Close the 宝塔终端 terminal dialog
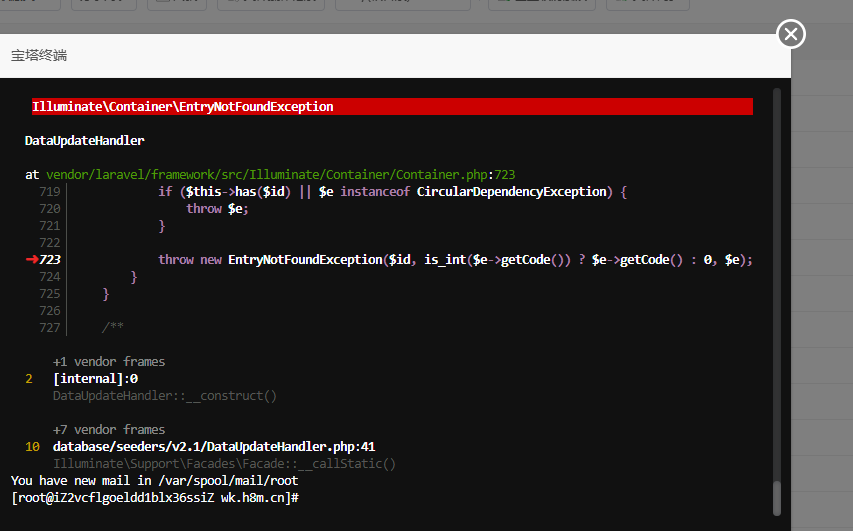853x531 pixels. pyautogui.click(x=791, y=35)
